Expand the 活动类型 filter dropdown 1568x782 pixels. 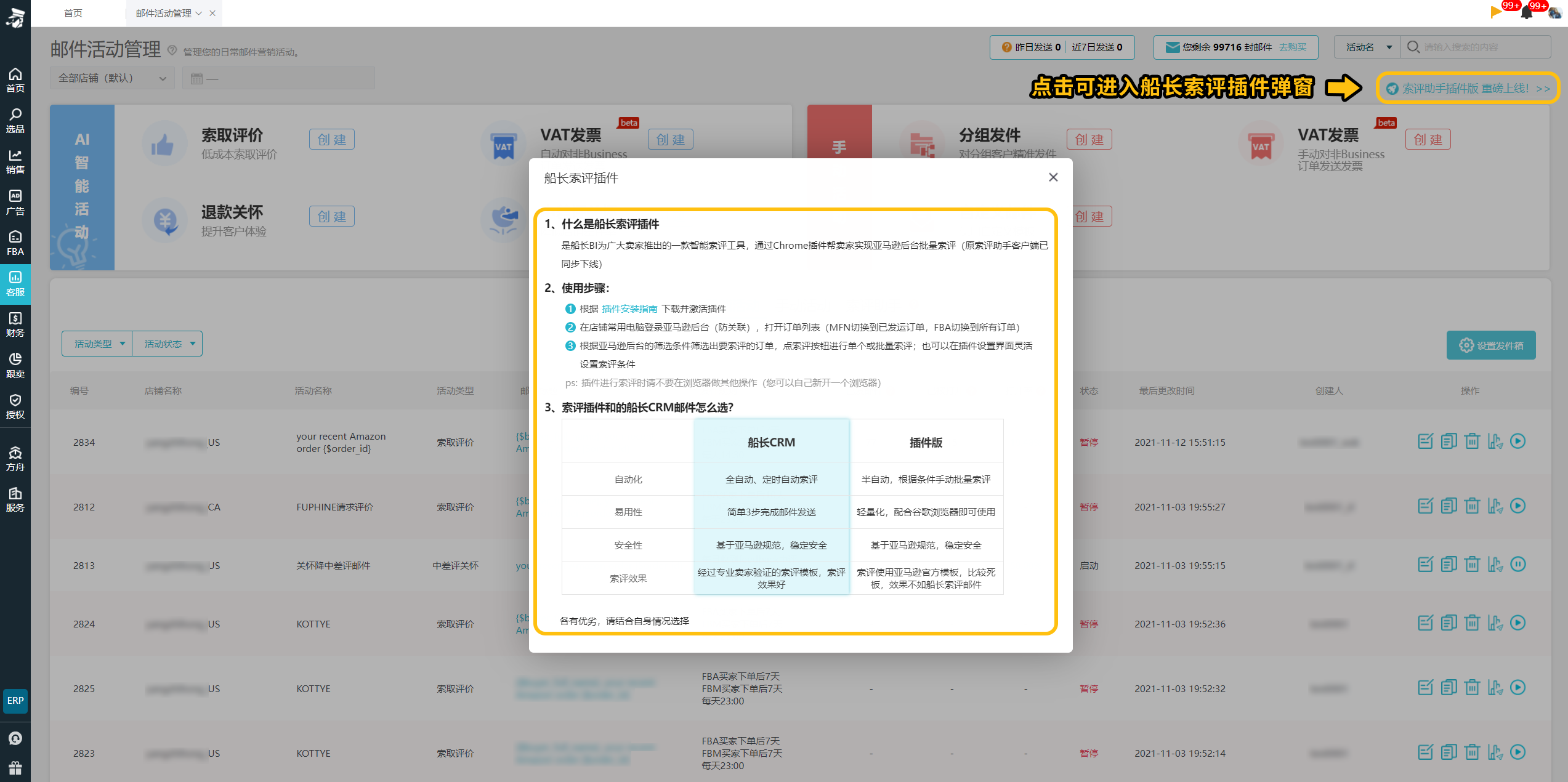tap(97, 344)
